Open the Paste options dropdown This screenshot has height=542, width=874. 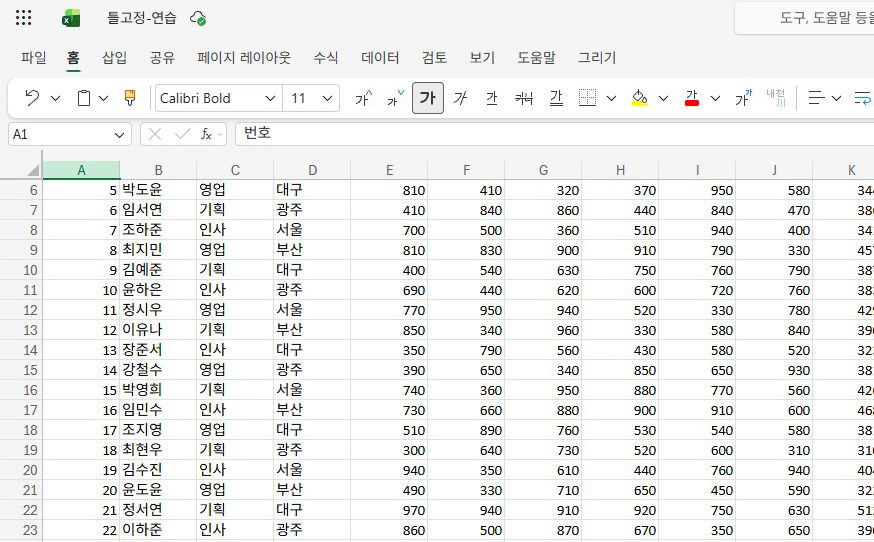click(104, 99)
